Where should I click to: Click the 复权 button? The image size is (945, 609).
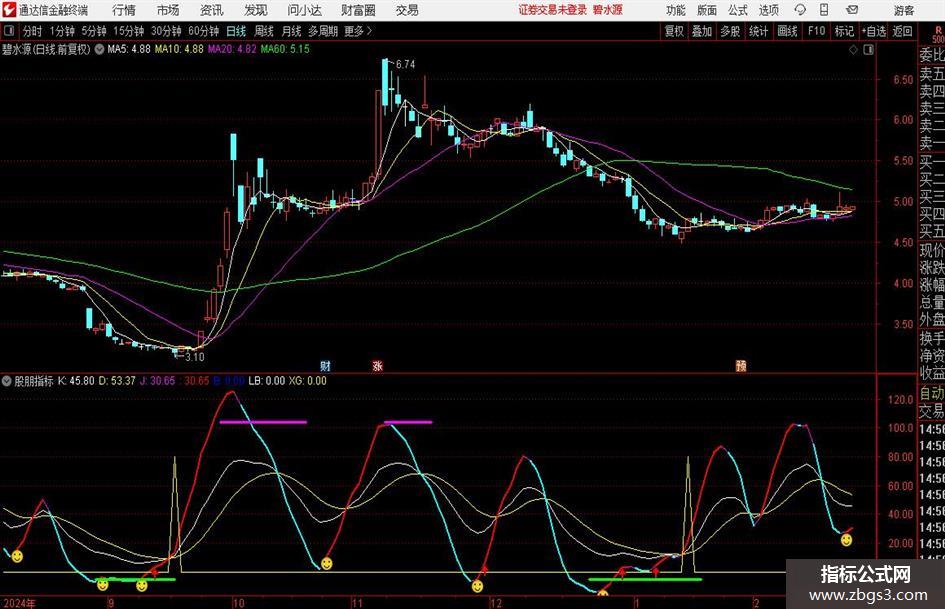[x=674, y=31]
